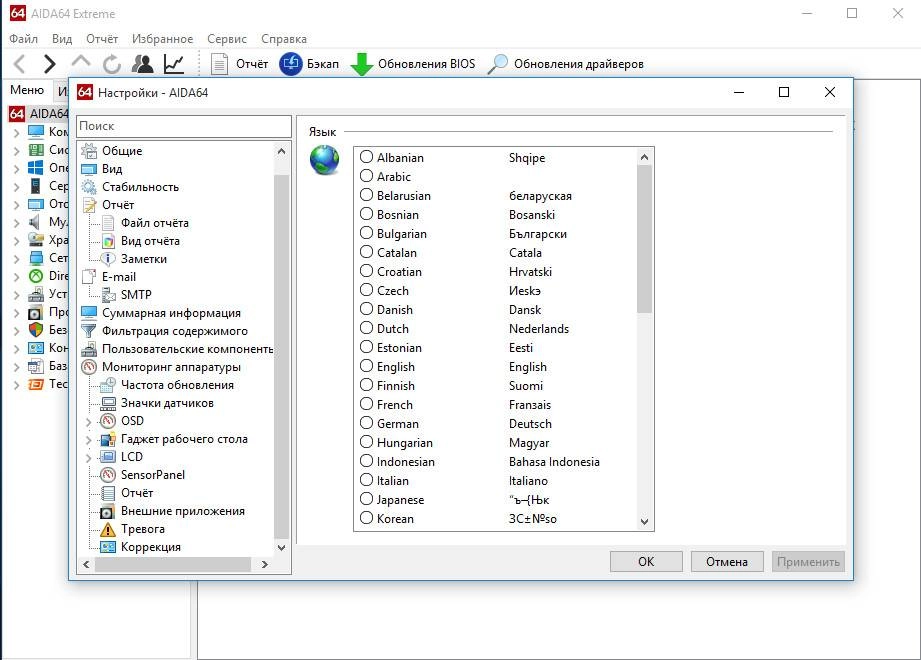Image resolution: width=921 pixels, height=660 pixels.
Task: Select Japanese language radio button
Action: (x=367, y=500)
